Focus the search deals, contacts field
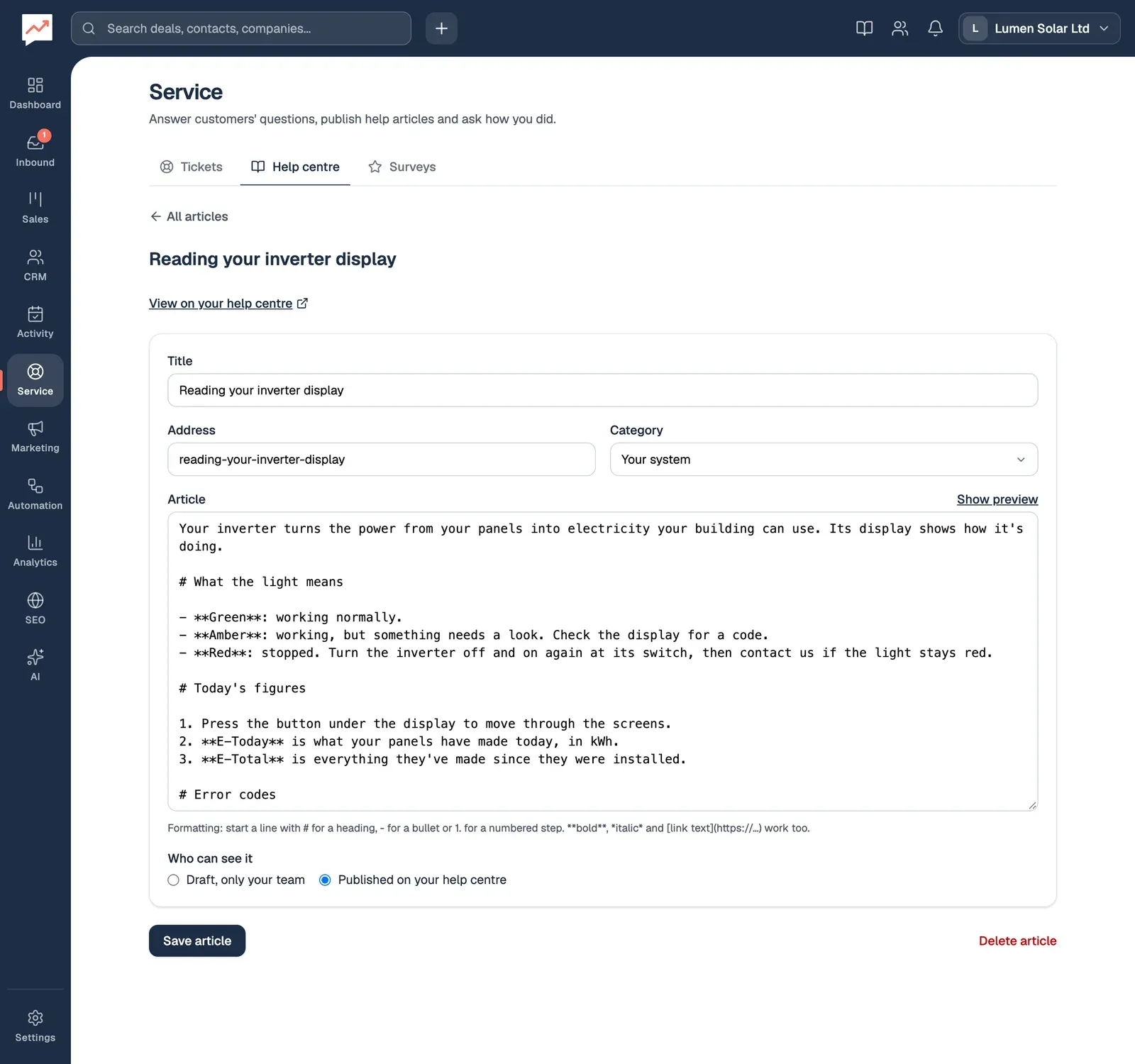The height and width of the screenshot is (1064, 1135). coord(241,28)
